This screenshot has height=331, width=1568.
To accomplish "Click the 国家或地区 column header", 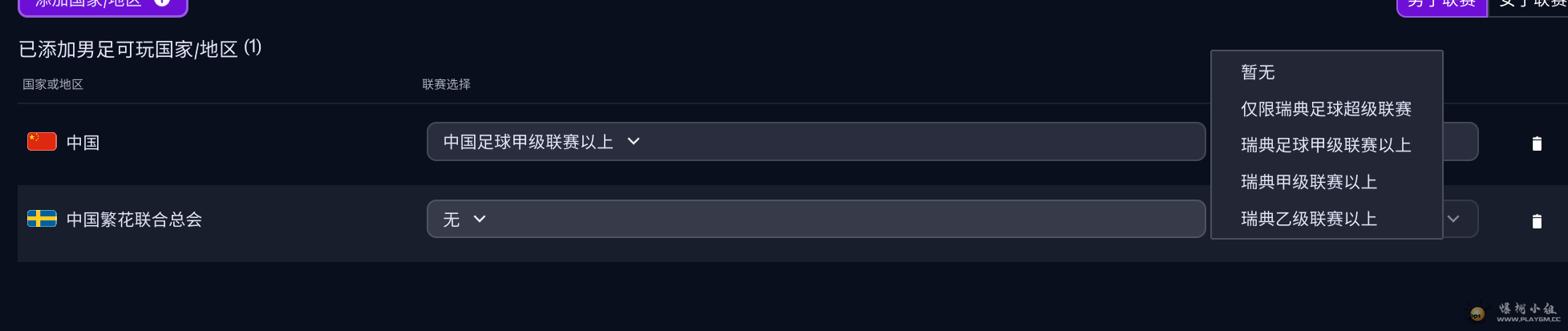I will [53, 84].
